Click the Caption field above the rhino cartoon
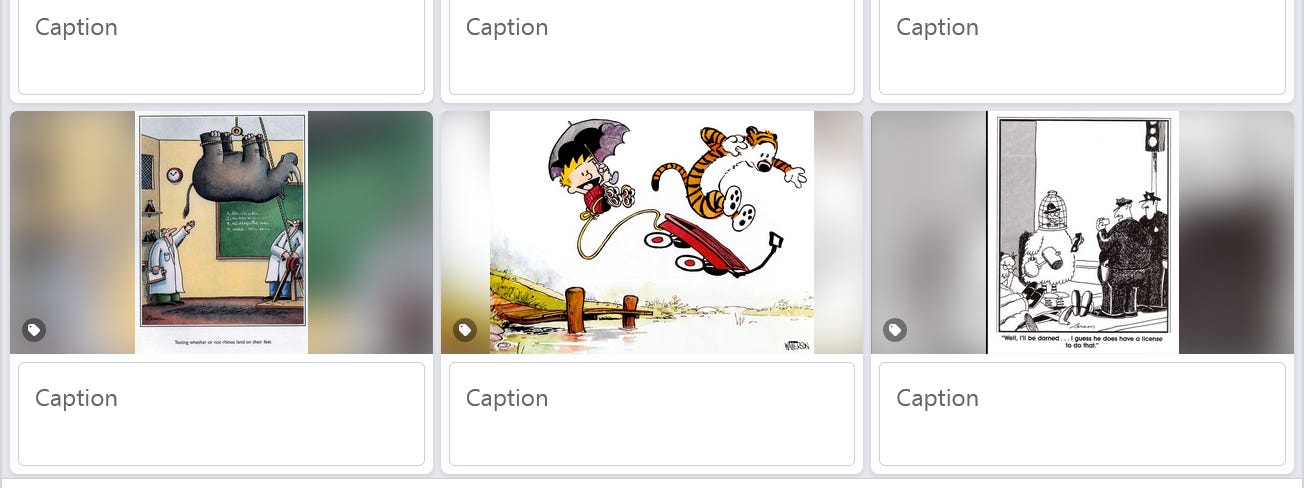 tap(221, 46)
